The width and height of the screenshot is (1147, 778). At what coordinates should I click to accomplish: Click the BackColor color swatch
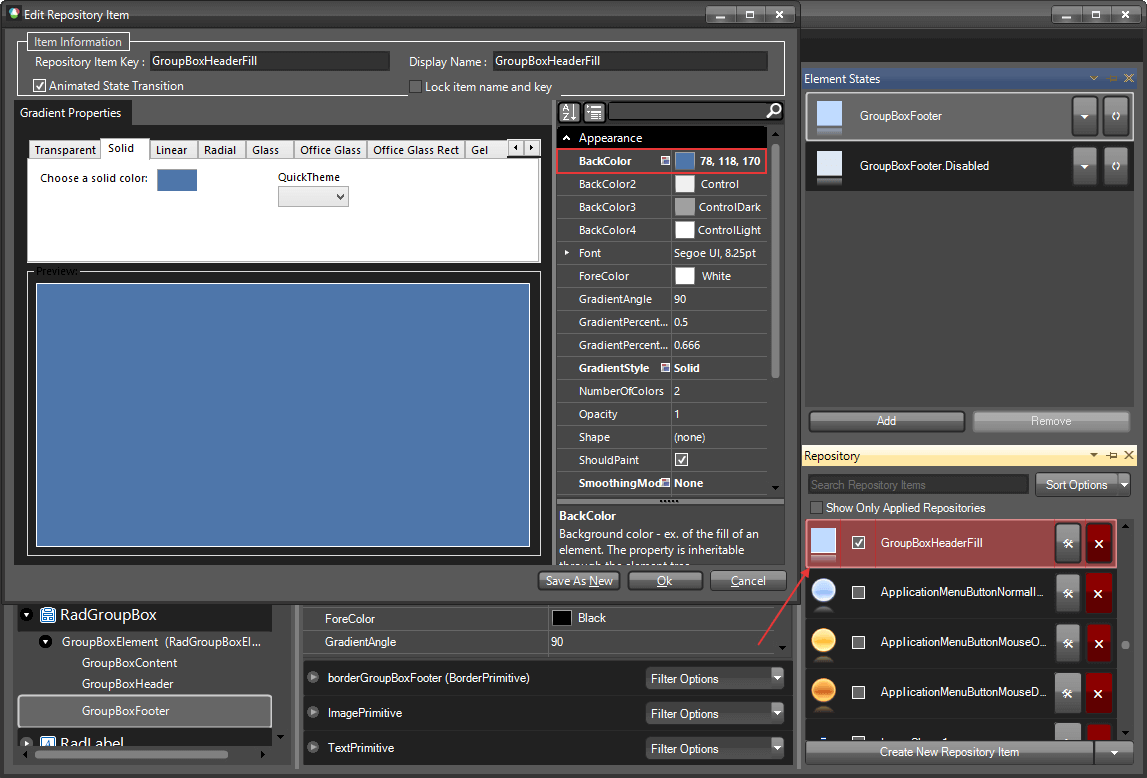[687, 160]
